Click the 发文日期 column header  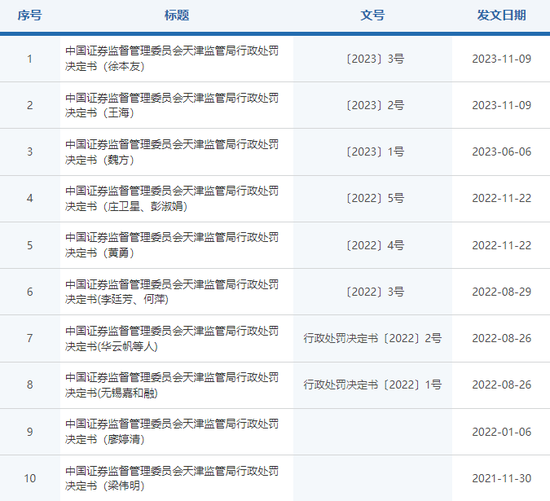coord(501,15)
